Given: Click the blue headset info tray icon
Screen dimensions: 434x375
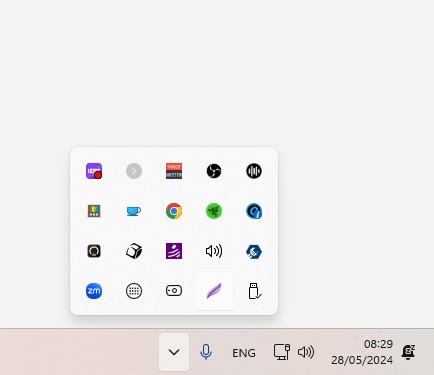Looking at the screenshot, I should point(254,211).
